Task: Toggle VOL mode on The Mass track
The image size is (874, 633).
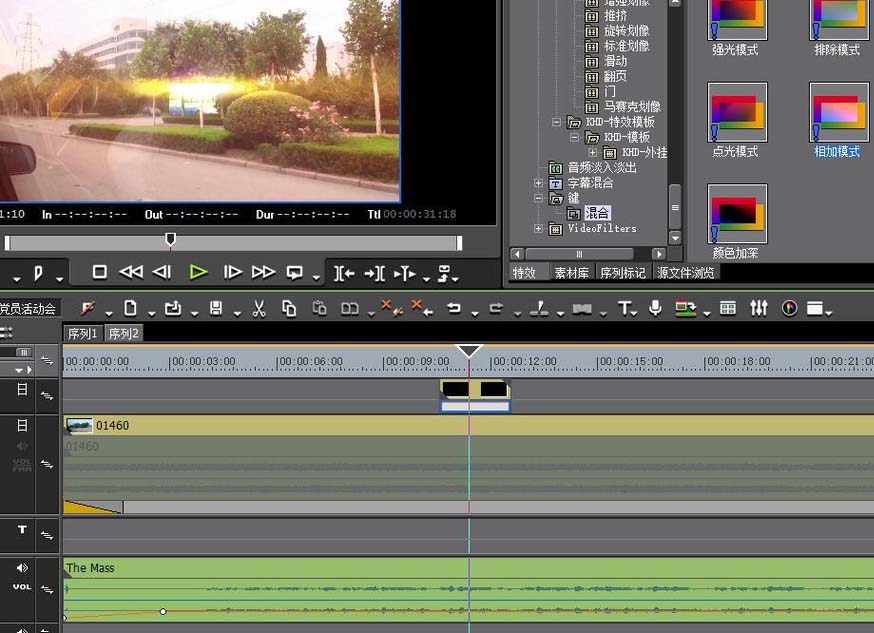Action: [22, 587]
